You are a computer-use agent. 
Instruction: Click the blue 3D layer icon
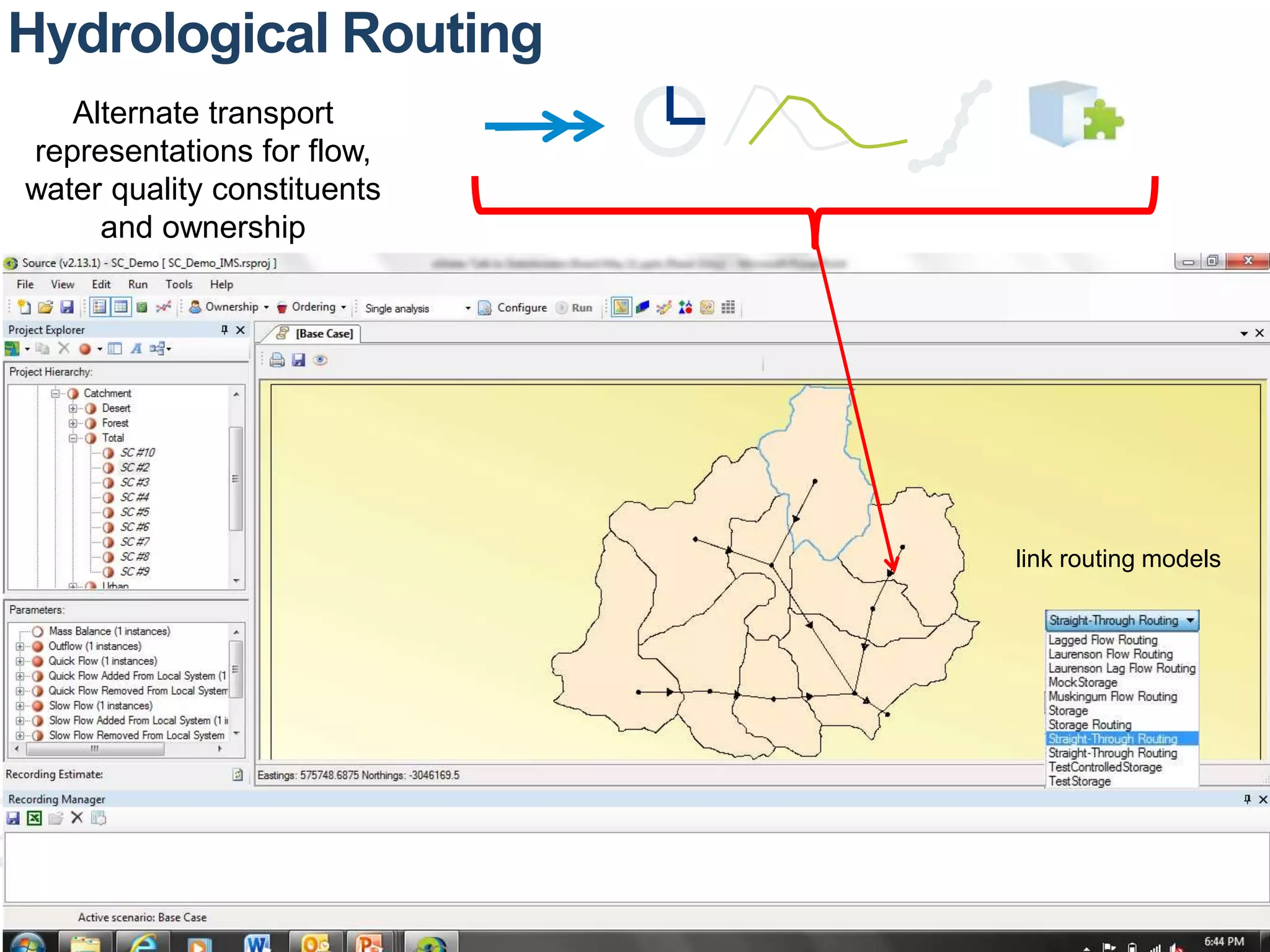coord(642,307)
